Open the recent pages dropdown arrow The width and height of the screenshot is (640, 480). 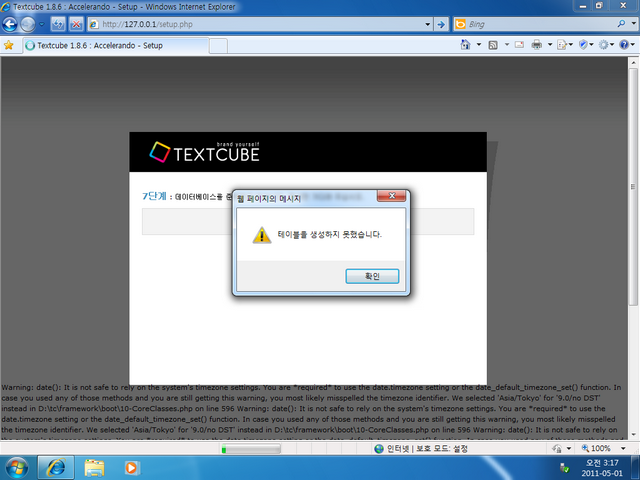click(41, 24)
